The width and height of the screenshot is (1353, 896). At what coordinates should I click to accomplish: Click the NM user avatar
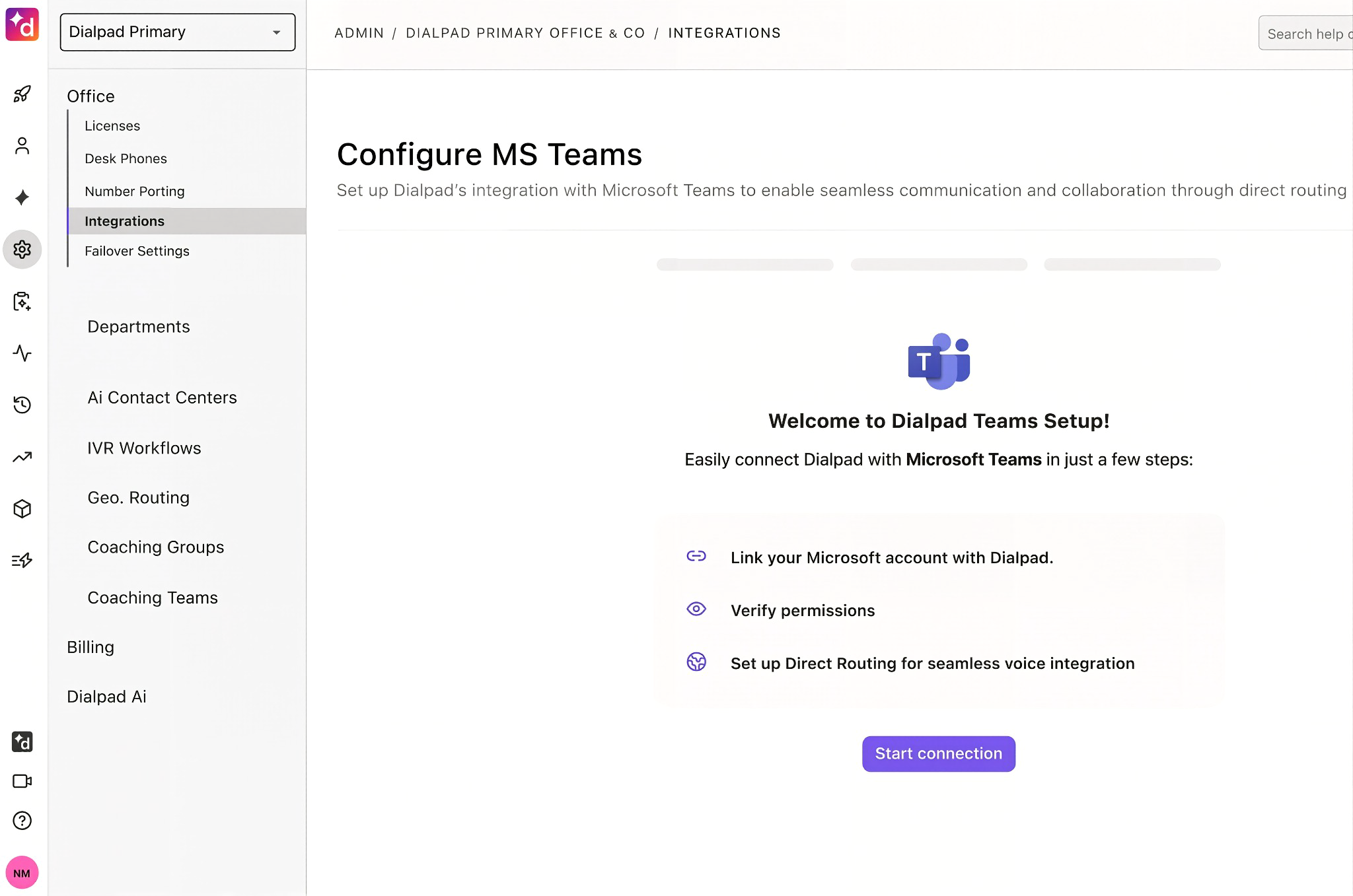[22, 873]
